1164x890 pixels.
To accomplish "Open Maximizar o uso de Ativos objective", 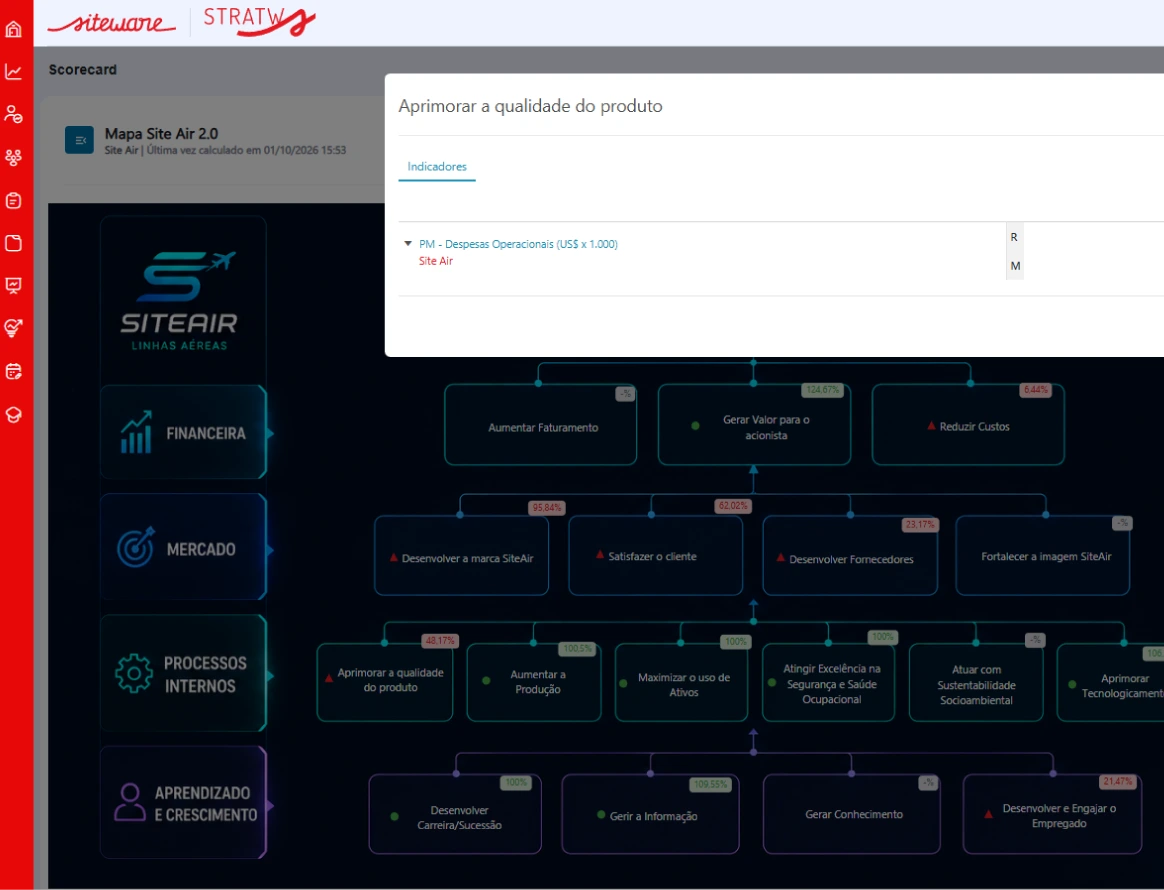I will point(681,682).
